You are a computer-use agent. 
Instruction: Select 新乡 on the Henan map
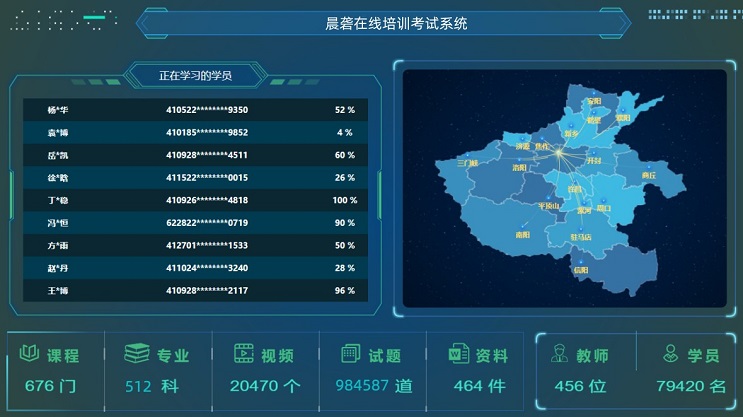571,134
